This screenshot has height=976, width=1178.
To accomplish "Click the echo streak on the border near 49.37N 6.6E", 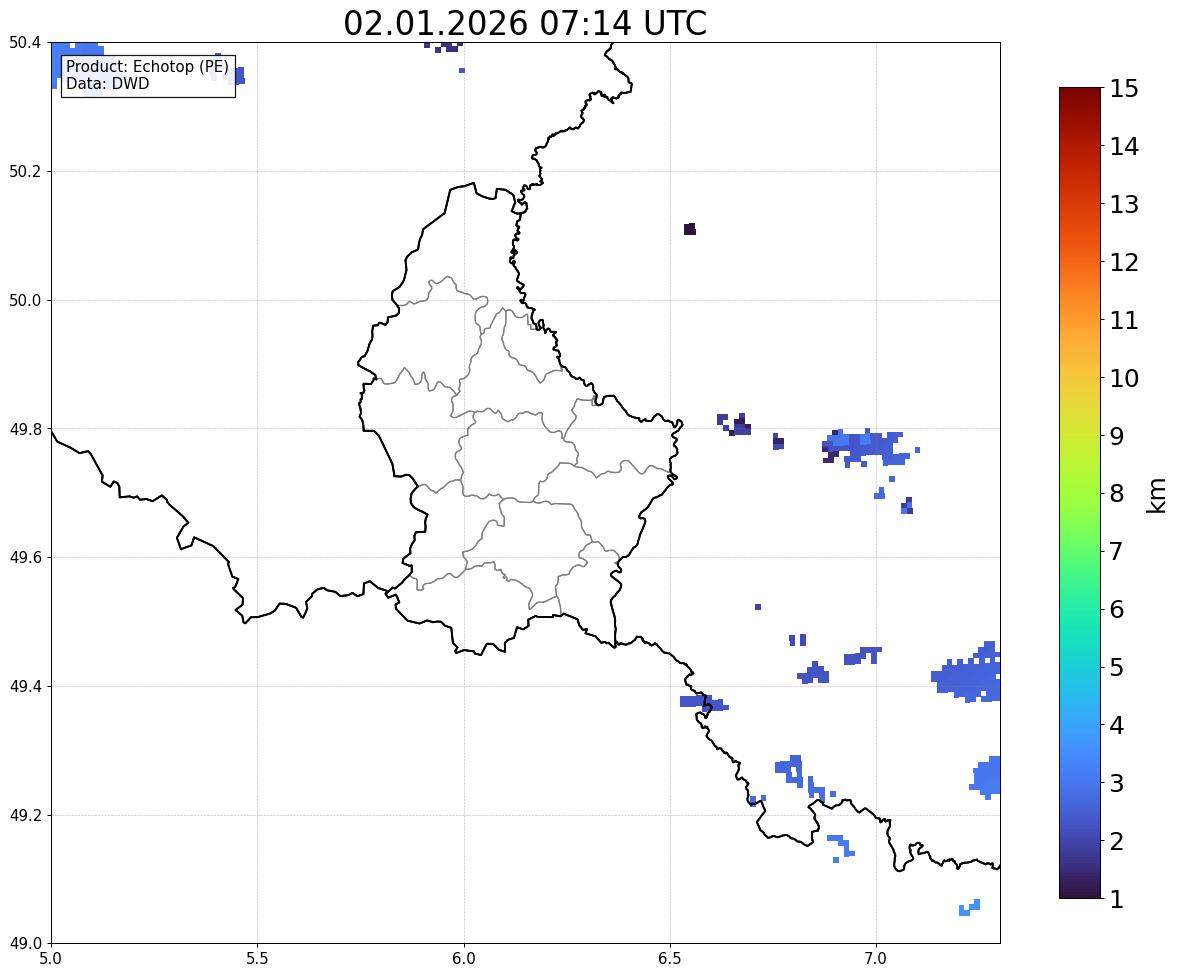I will coord(704,703).
